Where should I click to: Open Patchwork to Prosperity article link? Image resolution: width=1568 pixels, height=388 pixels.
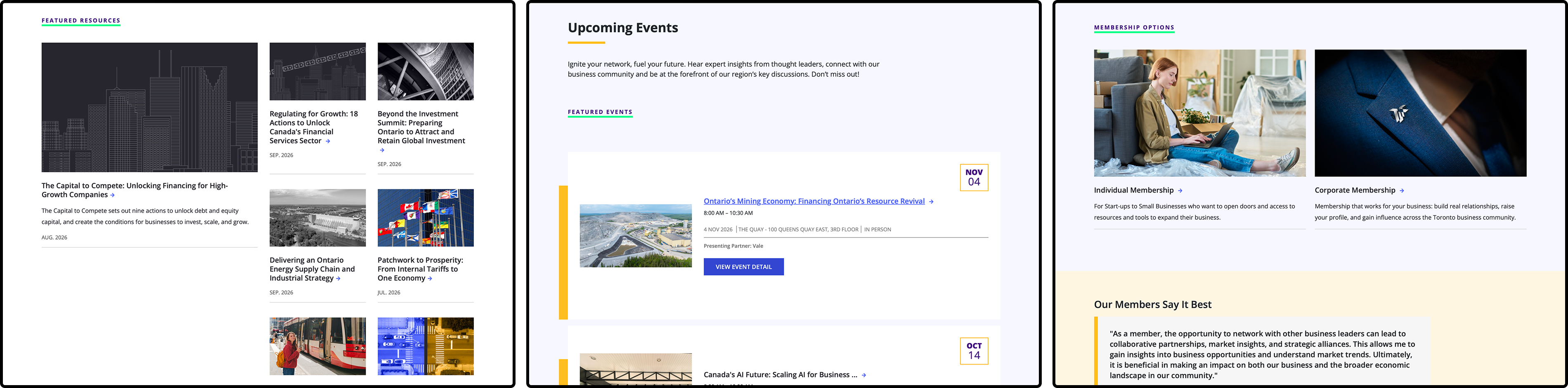(x=420, y=269)
